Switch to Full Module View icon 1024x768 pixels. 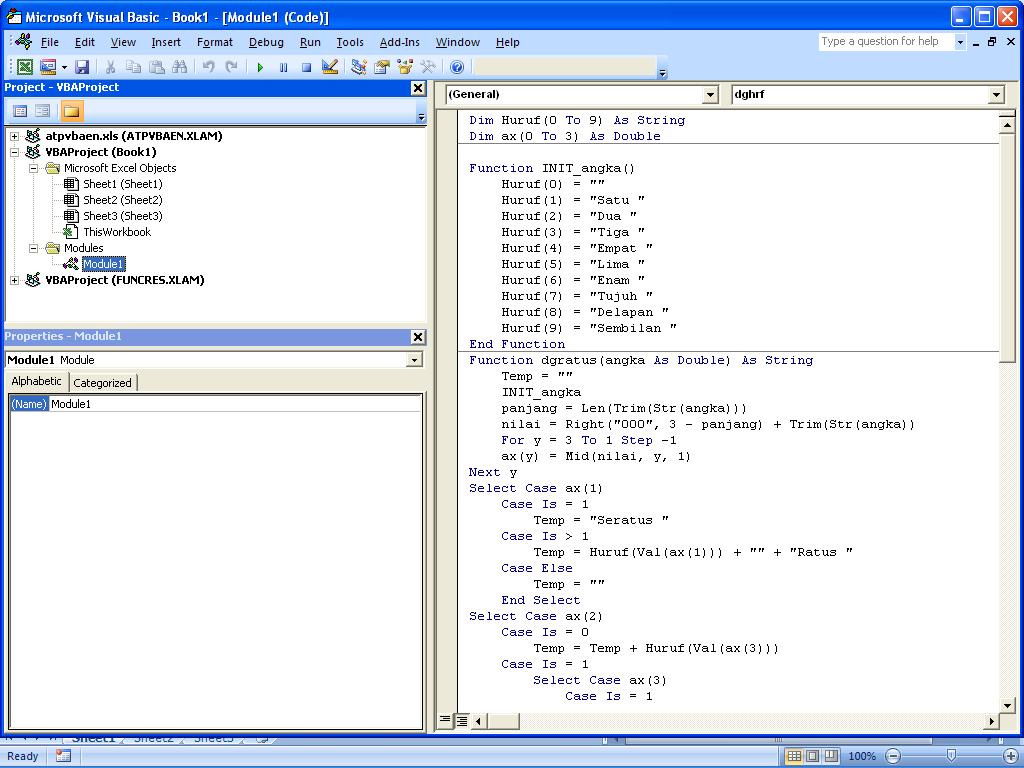coord(462,720)
